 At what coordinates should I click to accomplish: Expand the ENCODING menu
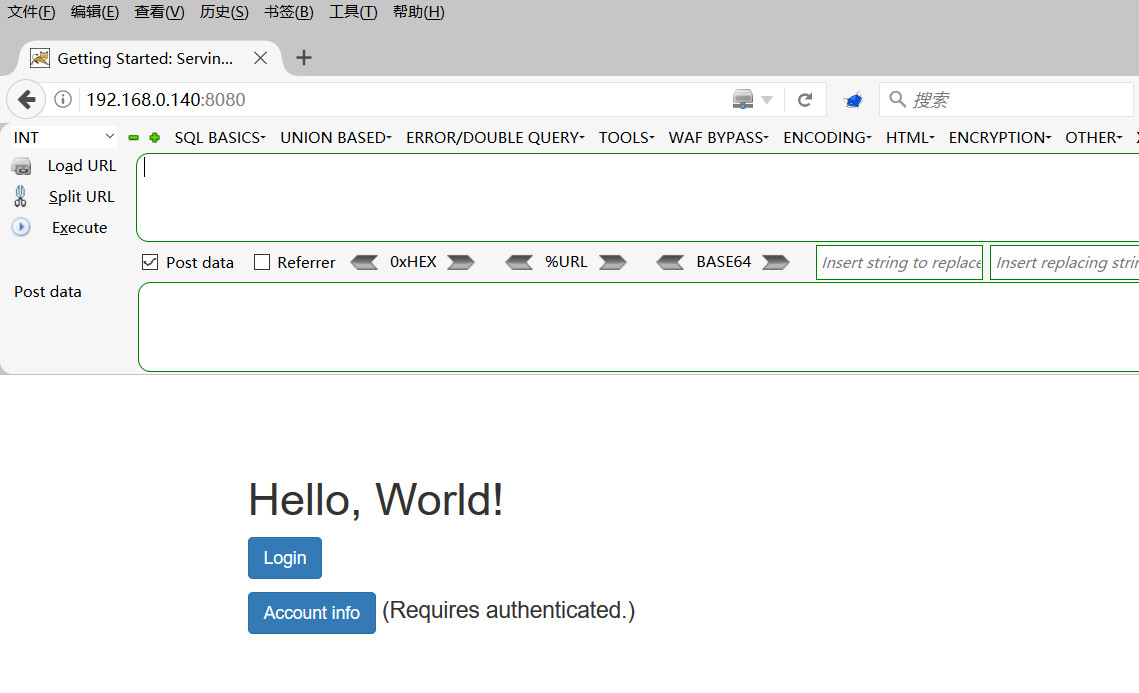coord(827,137)
